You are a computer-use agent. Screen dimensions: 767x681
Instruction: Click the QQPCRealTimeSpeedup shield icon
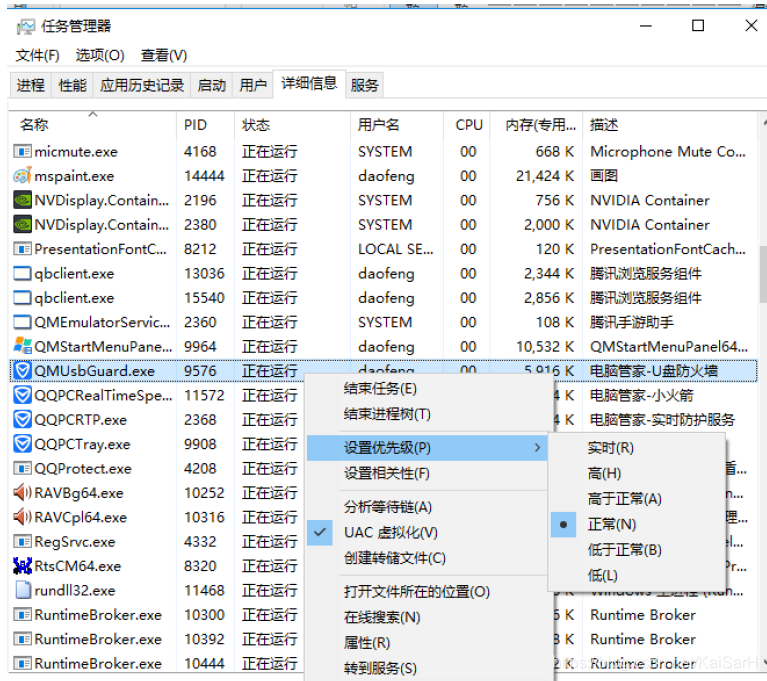[22, 395]
